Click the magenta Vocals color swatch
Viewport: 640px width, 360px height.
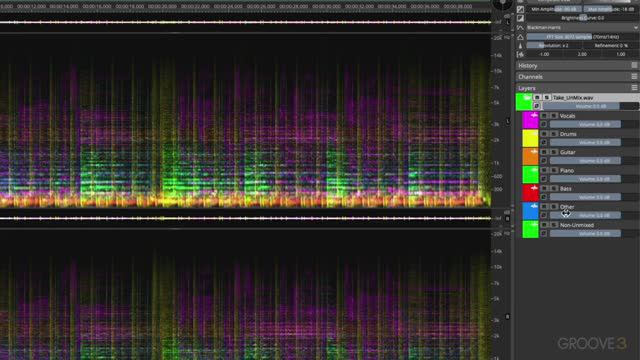(531, 120)
